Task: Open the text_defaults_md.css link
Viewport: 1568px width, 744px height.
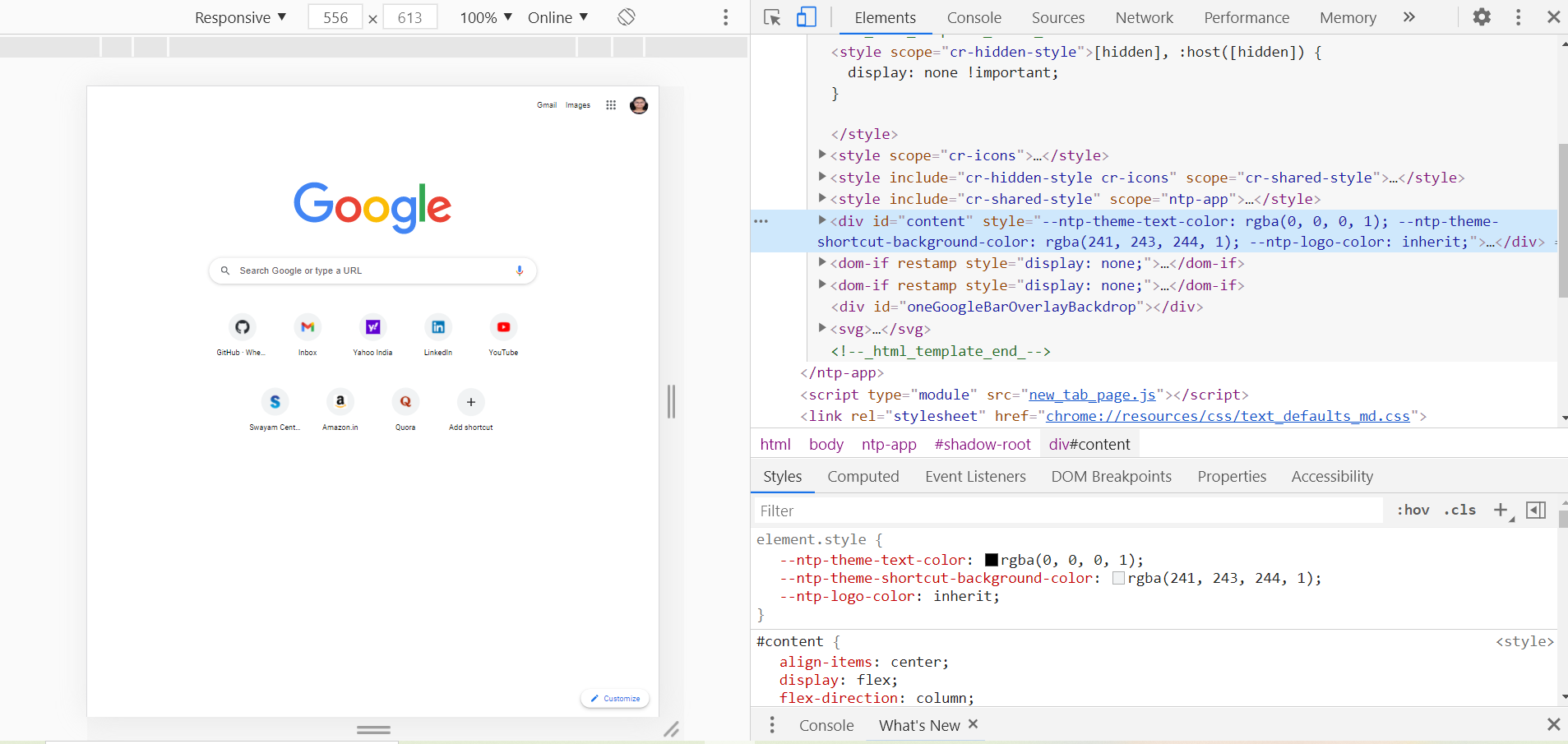Action: [x=1228, y=416]
